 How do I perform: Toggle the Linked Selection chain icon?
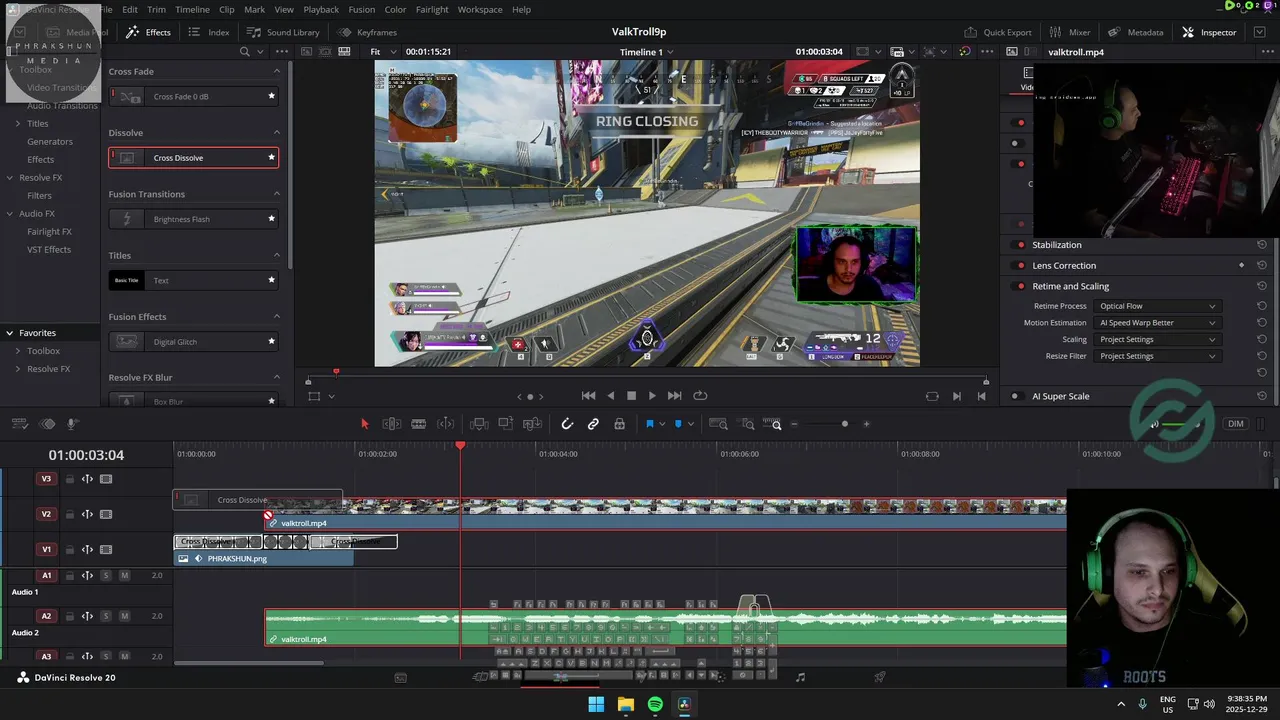[x=593, y=424]
